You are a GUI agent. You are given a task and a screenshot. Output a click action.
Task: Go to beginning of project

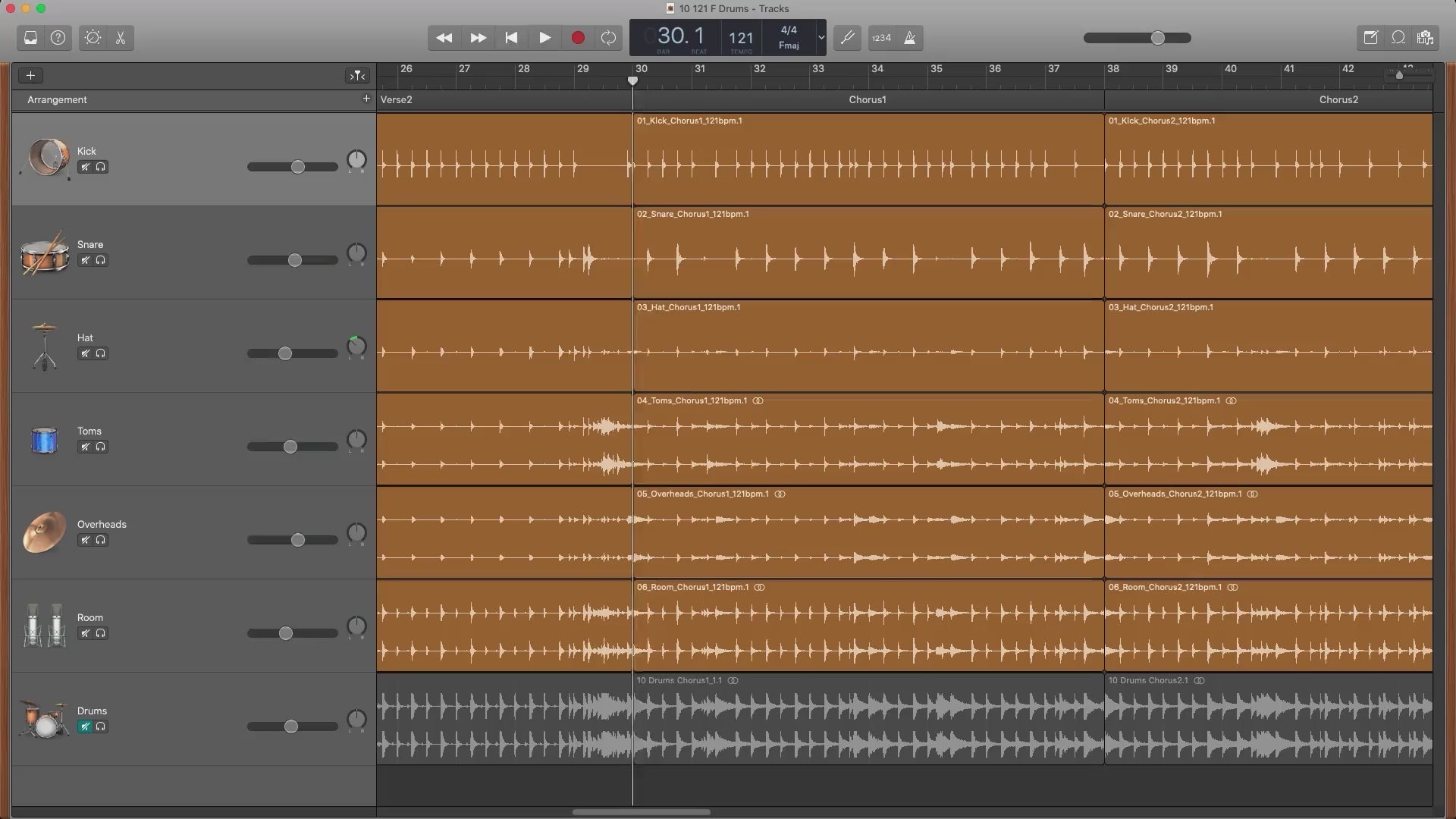tap(512, 38)
